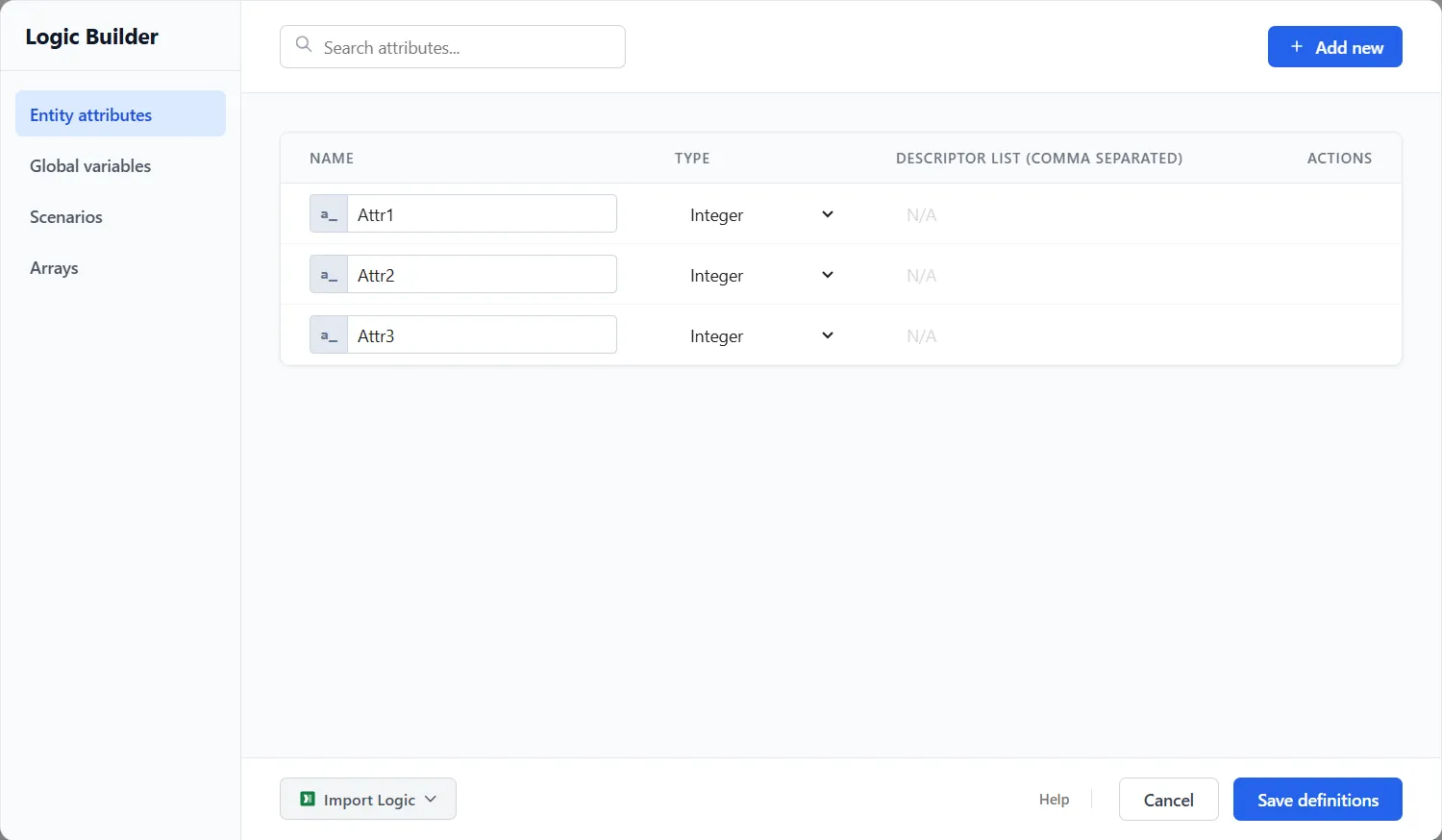Click the ACTIONS column header
This screenshot has width=1442, height=840.
[x=1339, y=158]
